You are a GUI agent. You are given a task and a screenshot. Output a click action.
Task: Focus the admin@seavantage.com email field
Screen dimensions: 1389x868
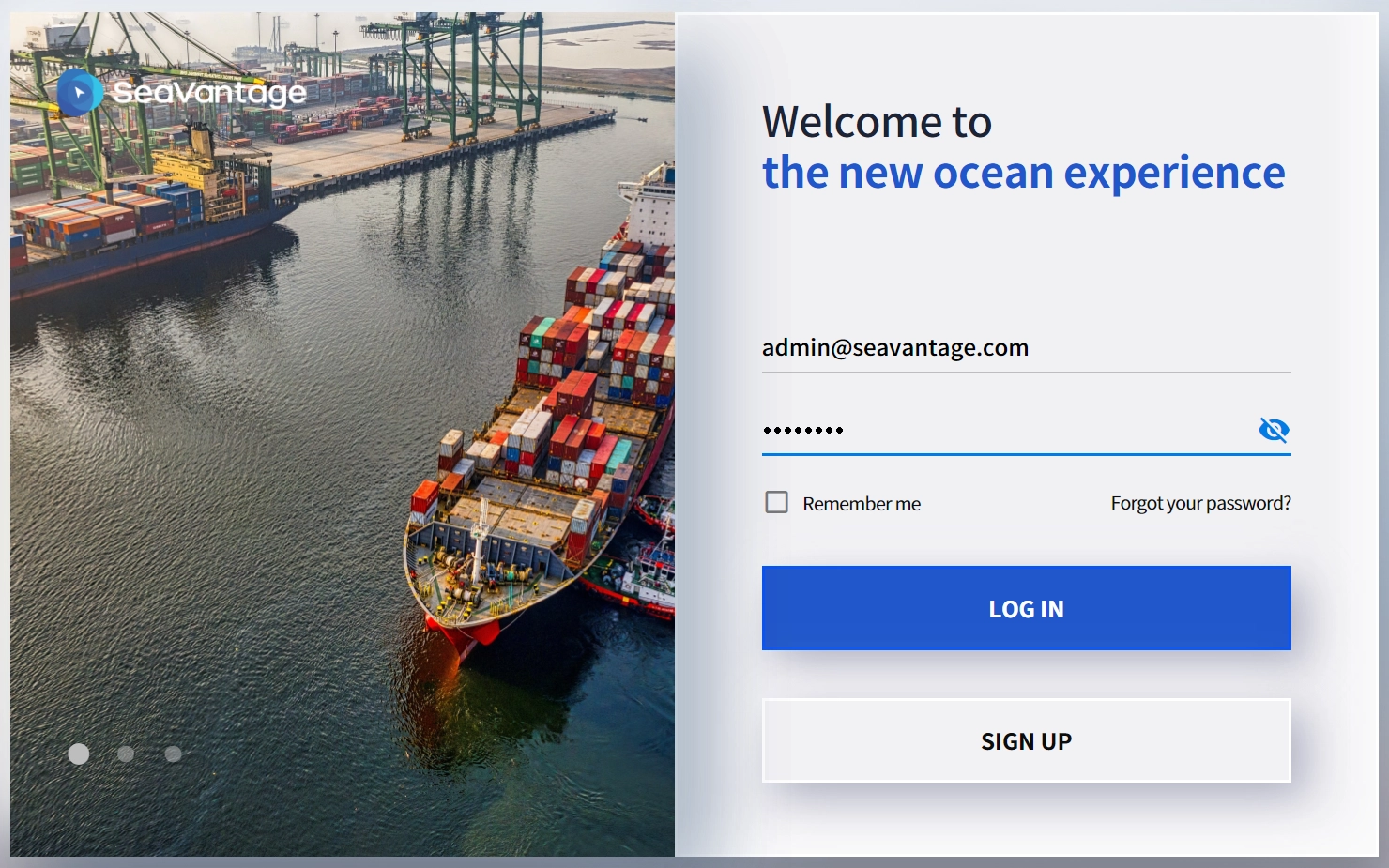[x=1026, y=348]
